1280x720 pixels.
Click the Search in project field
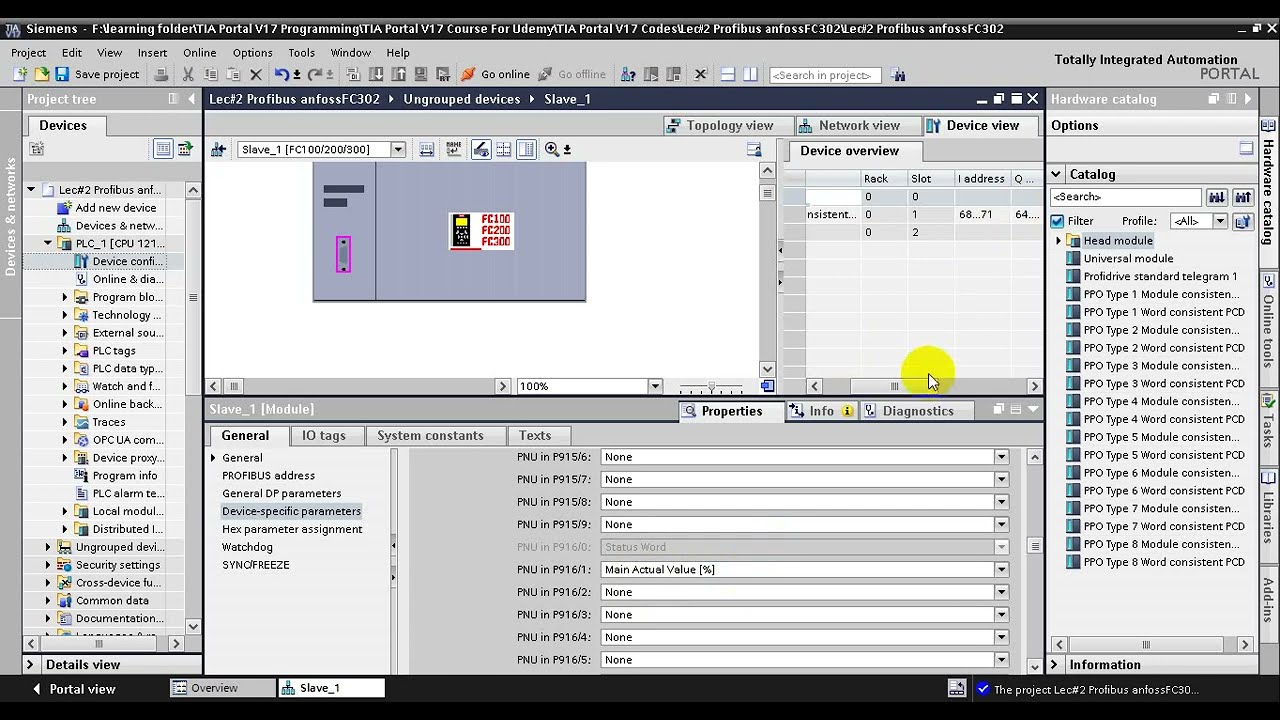coord(825,75)
